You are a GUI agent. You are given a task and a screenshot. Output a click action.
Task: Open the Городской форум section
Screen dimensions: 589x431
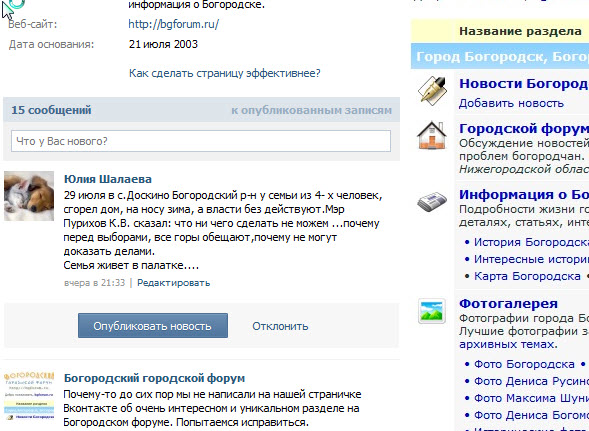524,128
